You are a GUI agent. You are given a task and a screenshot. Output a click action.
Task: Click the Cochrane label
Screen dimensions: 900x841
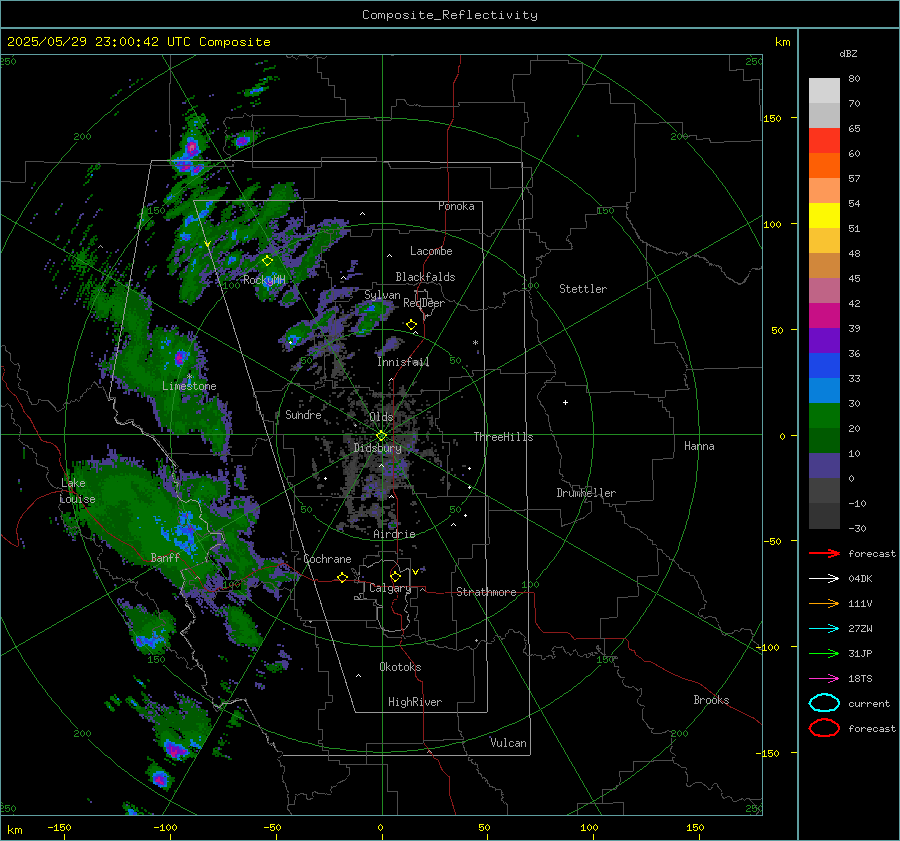pyautogui.click(x=327, y=559)
